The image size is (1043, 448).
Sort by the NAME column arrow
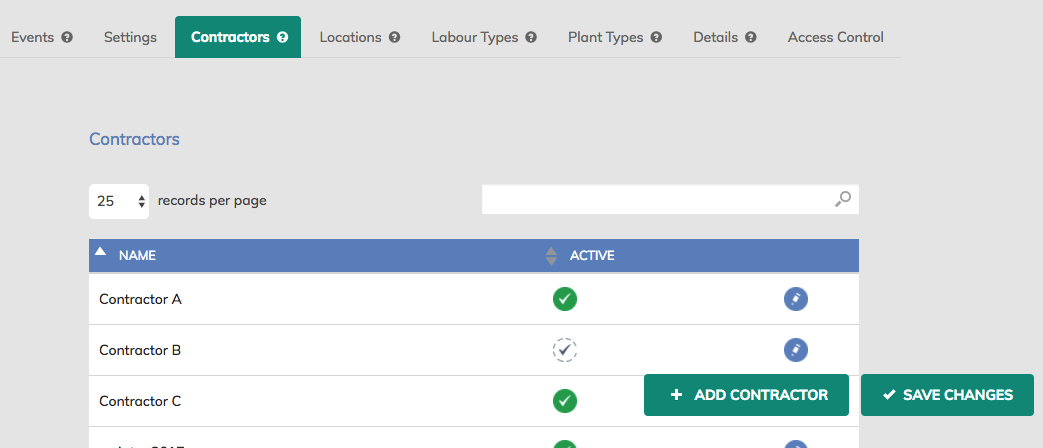pyautogui.click(x=100, y=251)
